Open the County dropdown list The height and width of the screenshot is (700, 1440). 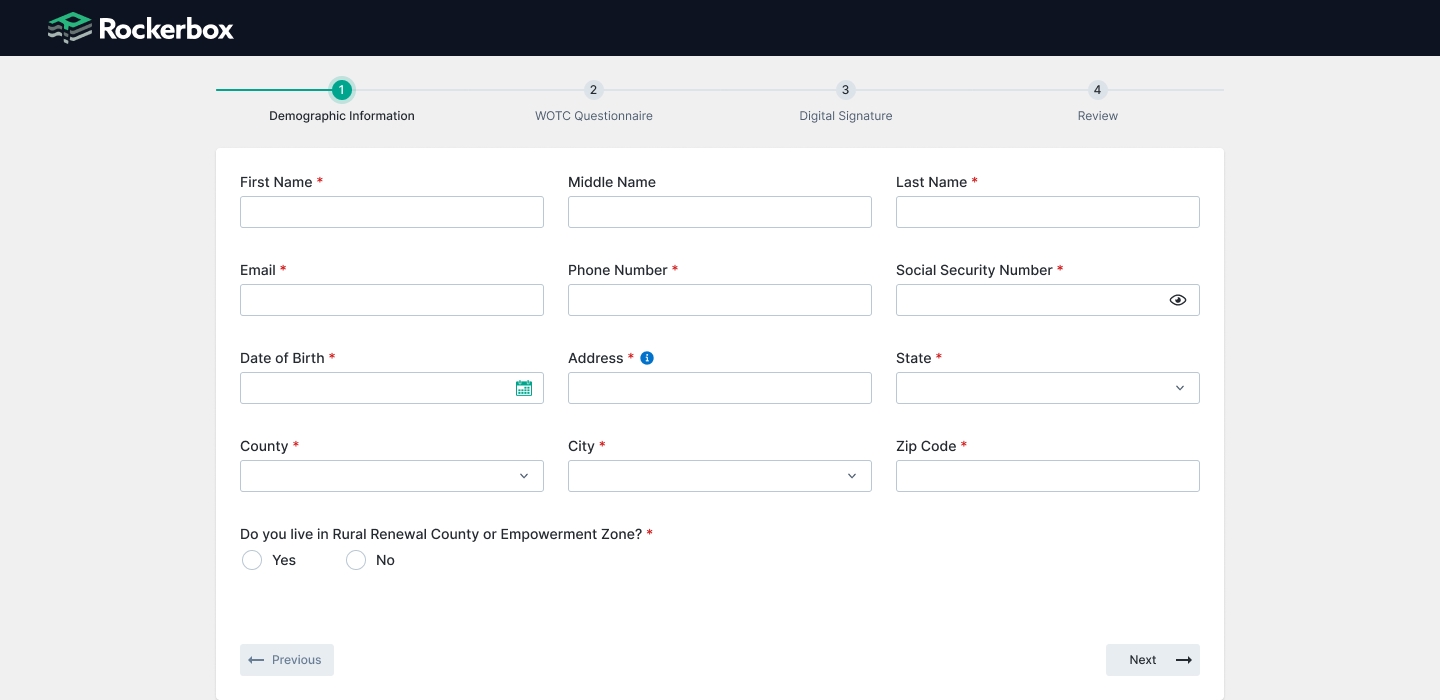click(x=391, y=476)
